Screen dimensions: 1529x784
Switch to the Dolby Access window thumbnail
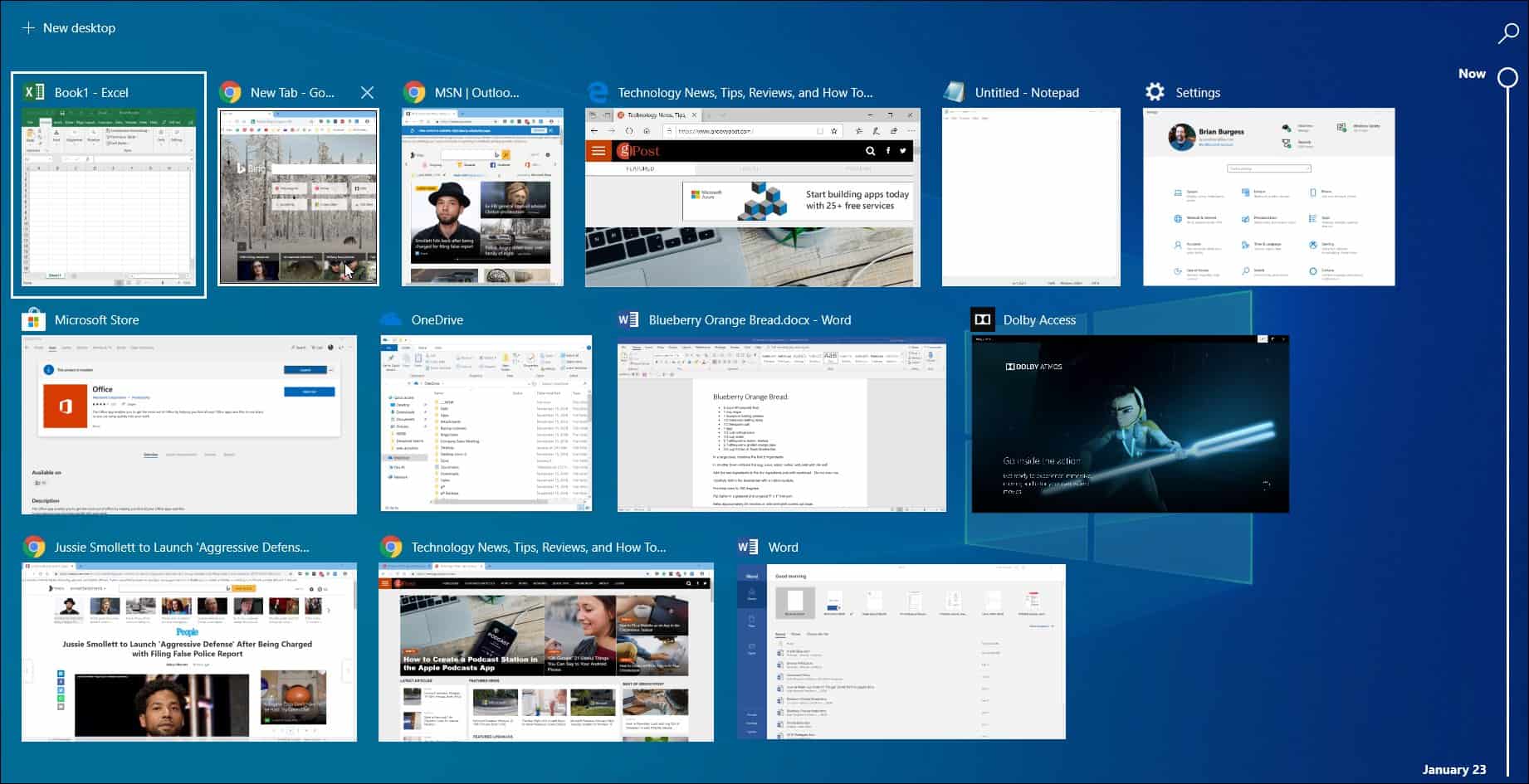tap(1131, 423)
